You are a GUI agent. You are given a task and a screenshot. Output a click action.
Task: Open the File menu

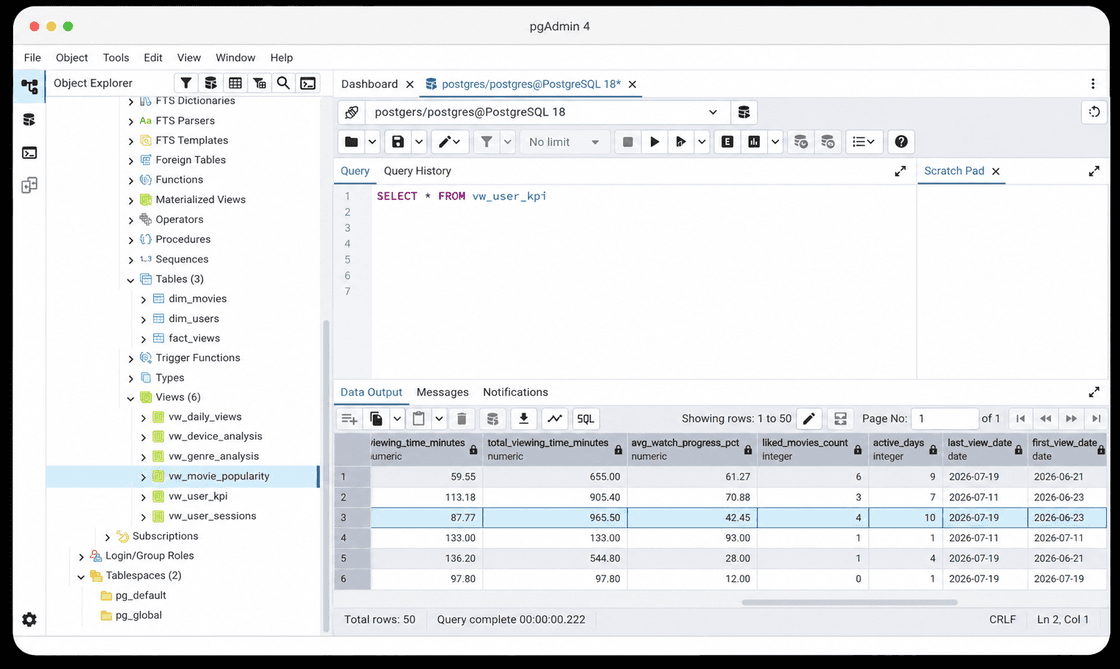click(x=32, y=57)
